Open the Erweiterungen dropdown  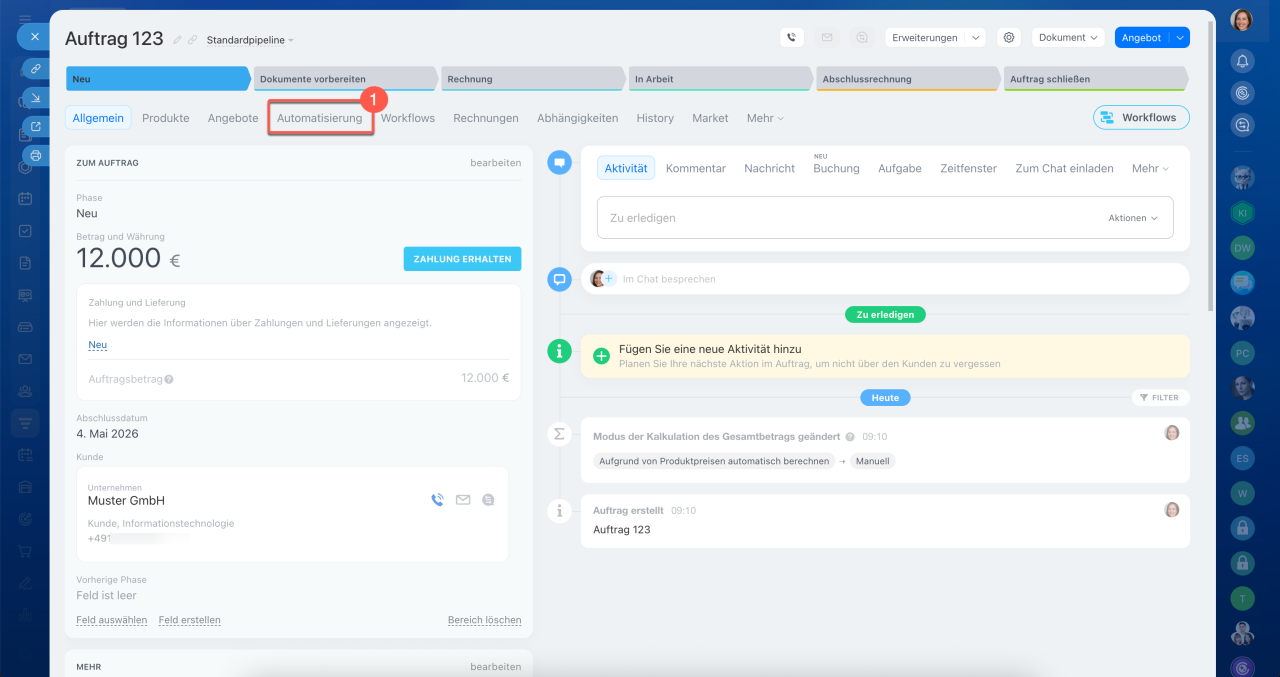(x=935, y=38)
